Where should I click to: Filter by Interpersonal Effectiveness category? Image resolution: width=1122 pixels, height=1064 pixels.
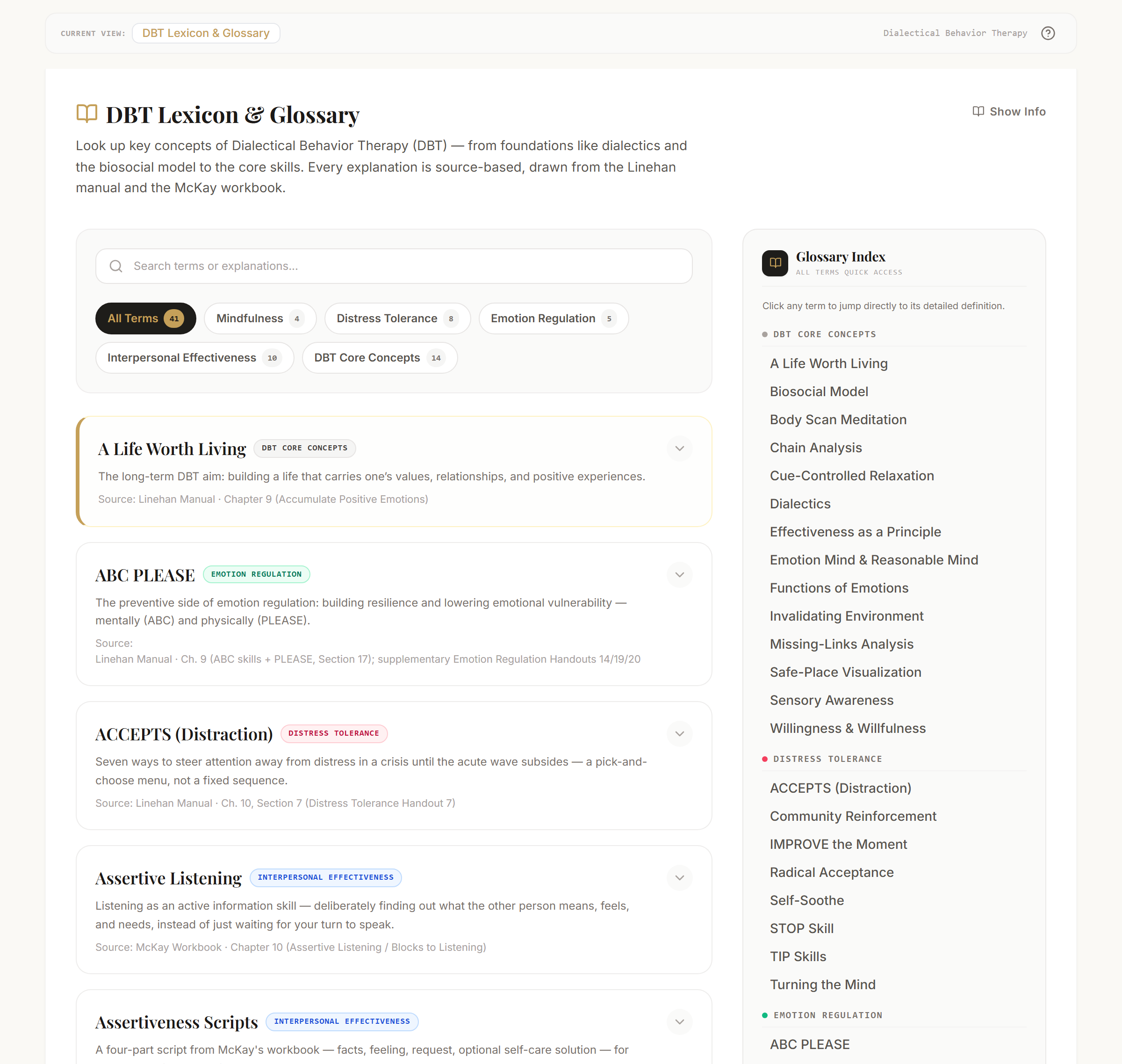point(194,358)
